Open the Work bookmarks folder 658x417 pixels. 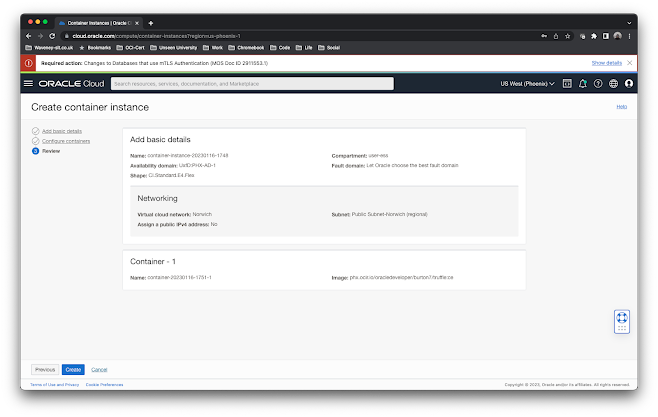[x=213, y=48]
